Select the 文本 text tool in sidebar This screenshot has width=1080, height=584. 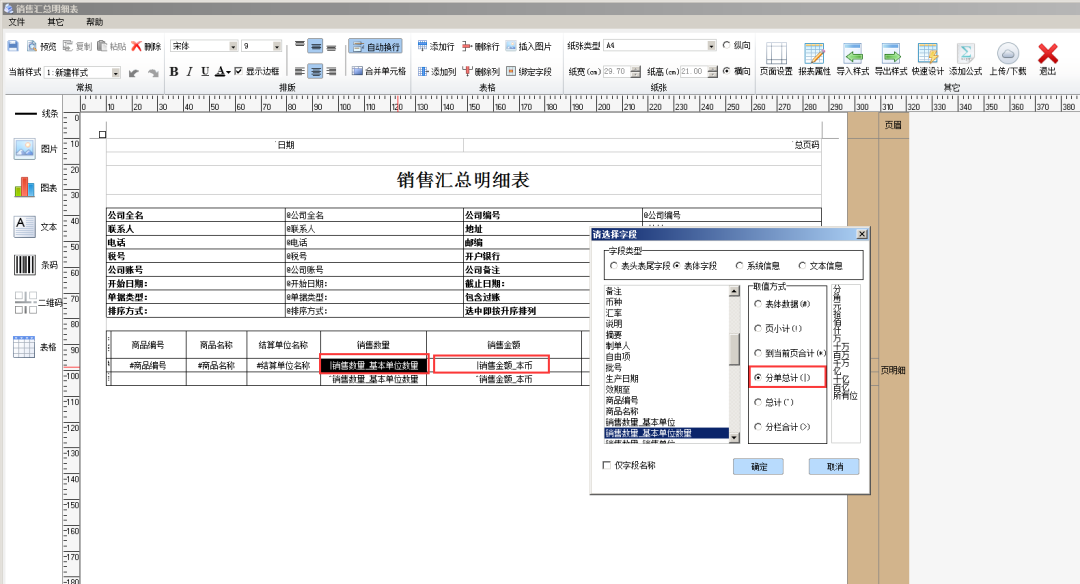25,226
